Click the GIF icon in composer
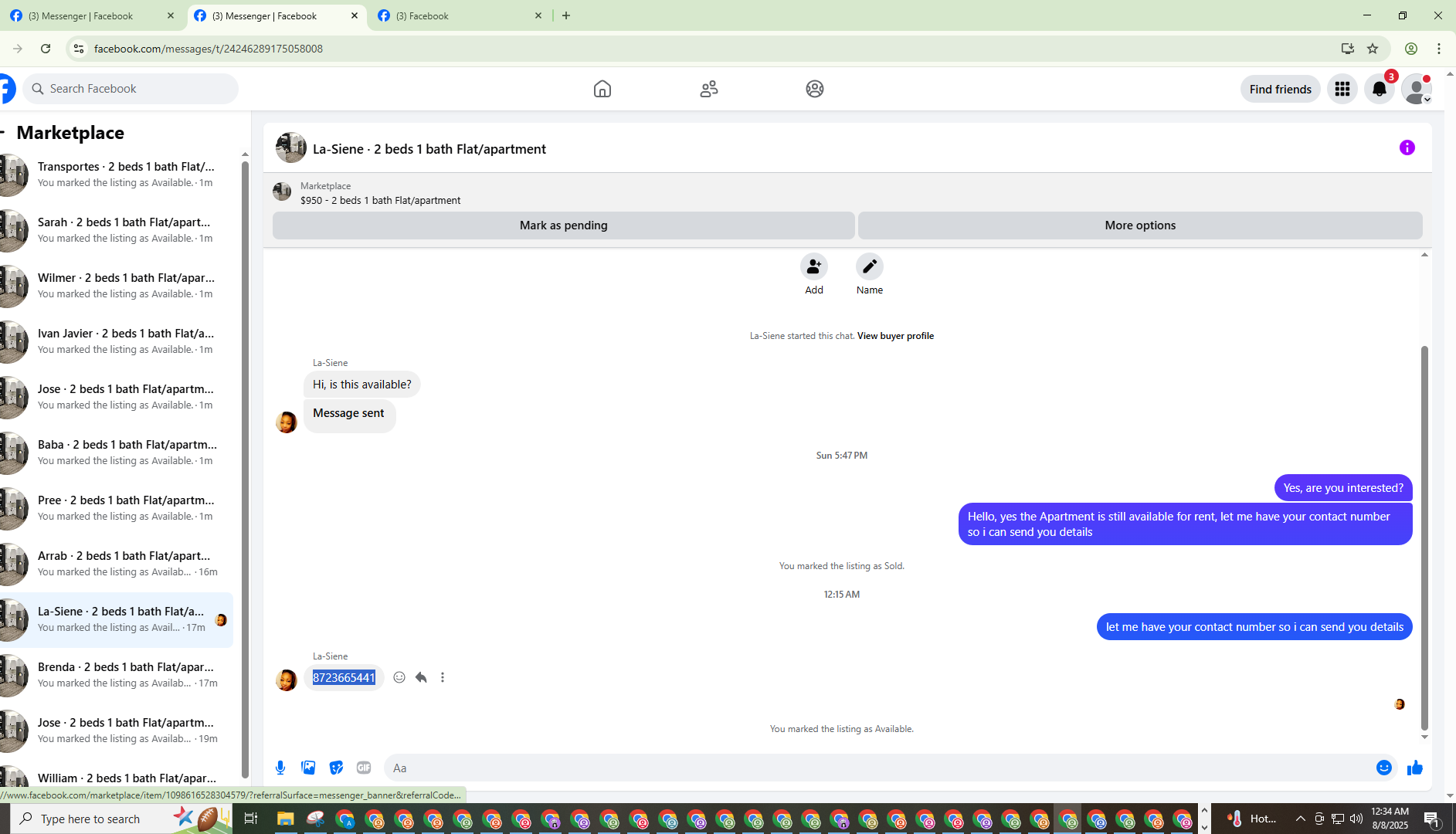The width and height of the screenshot is (1456, 834). (364, 768)
